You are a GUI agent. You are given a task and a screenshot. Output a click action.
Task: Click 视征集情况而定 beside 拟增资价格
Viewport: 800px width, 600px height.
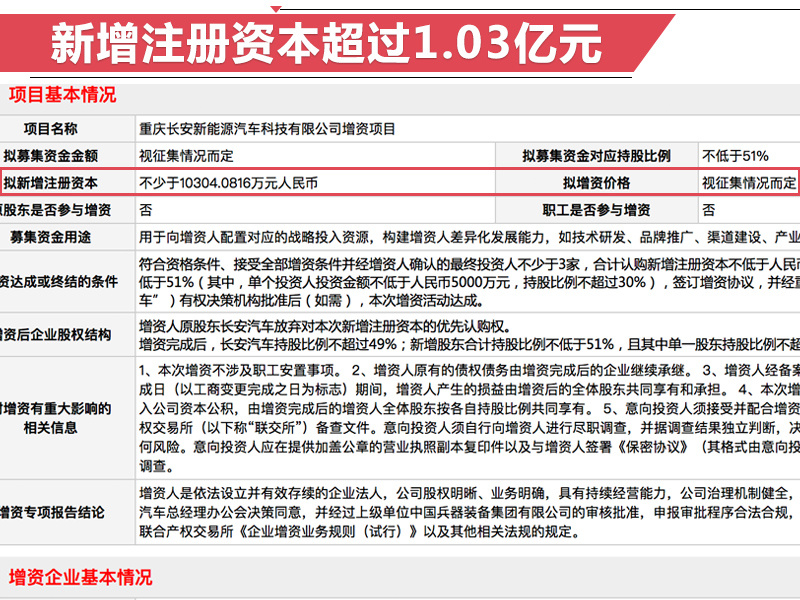point(749,183)
